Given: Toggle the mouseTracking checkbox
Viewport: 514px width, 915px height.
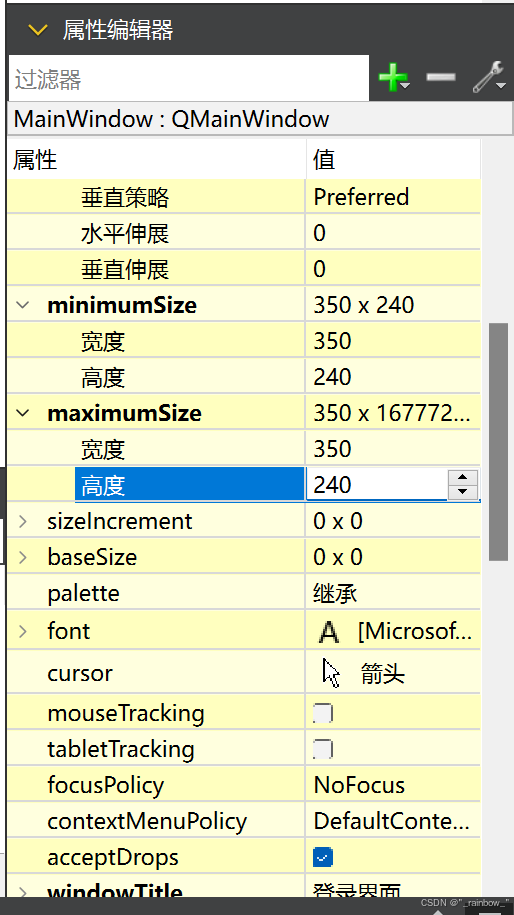Looking at the screenshot, I should click(323, 713).
